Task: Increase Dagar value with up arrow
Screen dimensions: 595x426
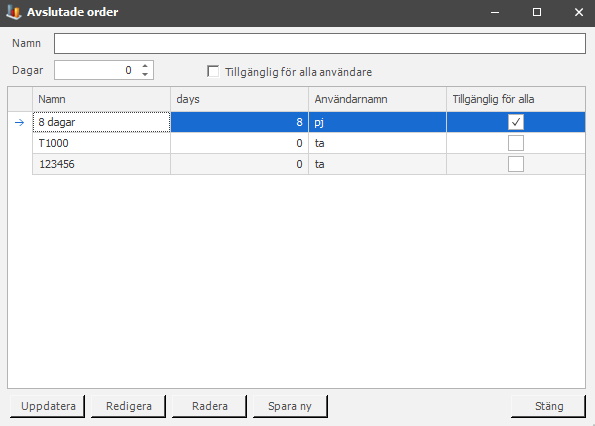Action: pyautogui.click(x=145, y=66)
